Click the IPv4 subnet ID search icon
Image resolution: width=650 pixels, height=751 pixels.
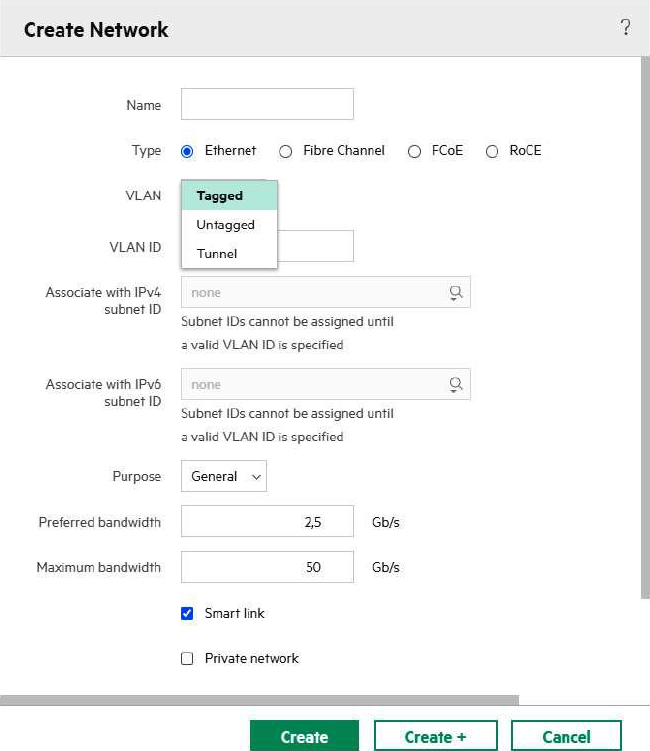456,293
